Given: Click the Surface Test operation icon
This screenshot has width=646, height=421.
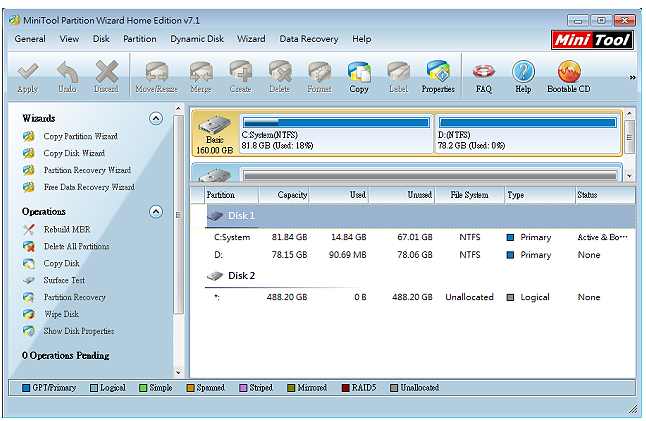Looking at the screenshot, I should [29, 280].
